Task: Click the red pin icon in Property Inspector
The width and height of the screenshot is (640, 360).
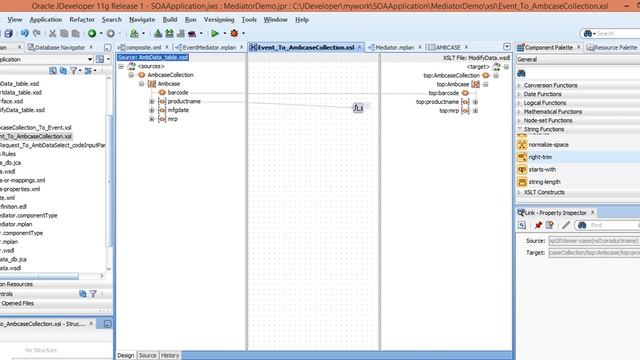Action: point(538,225)
